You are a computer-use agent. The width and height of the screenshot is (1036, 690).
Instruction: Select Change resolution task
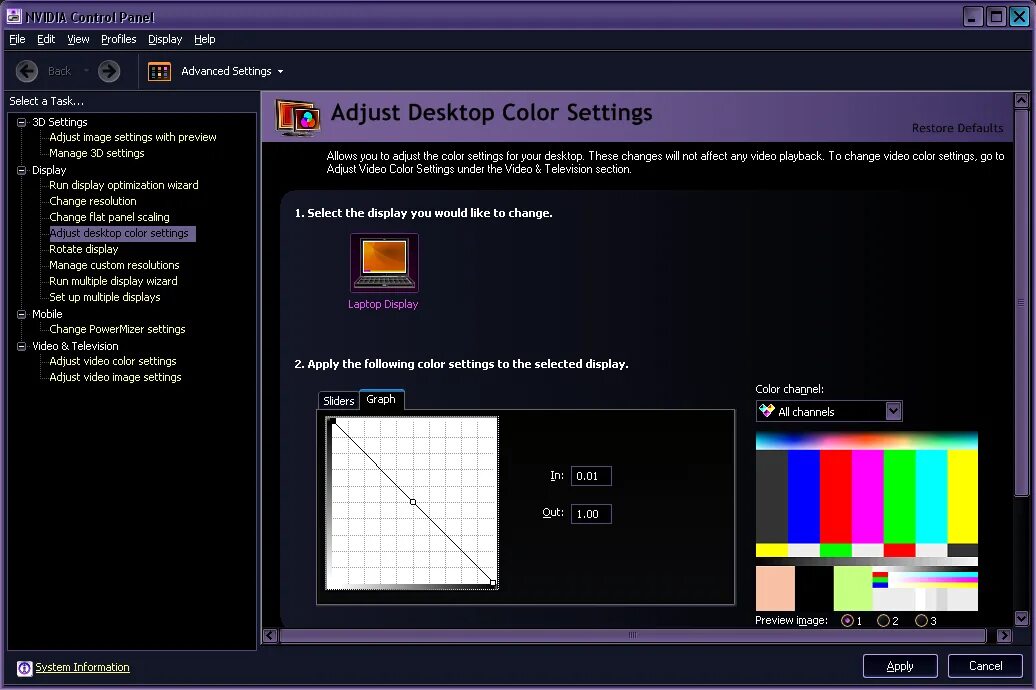(92, 202)
